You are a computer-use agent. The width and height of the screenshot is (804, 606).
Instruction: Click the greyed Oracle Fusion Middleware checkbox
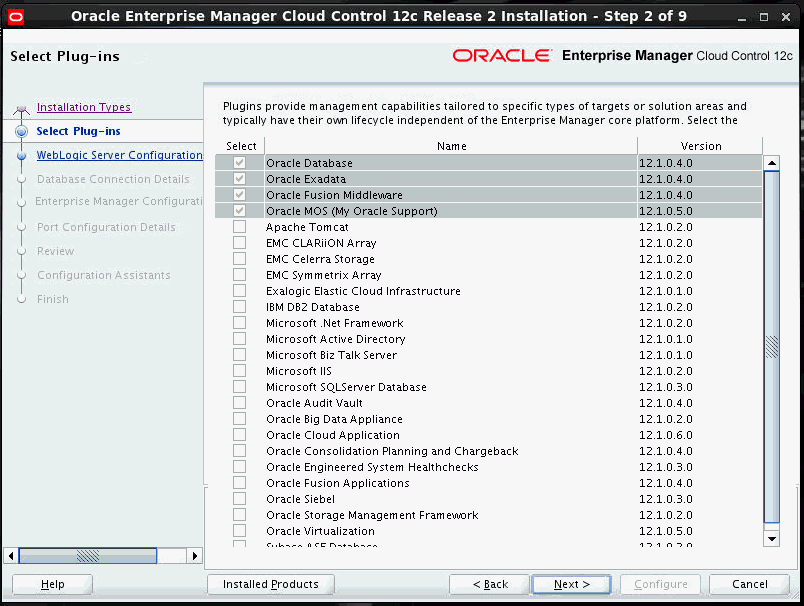239,195
